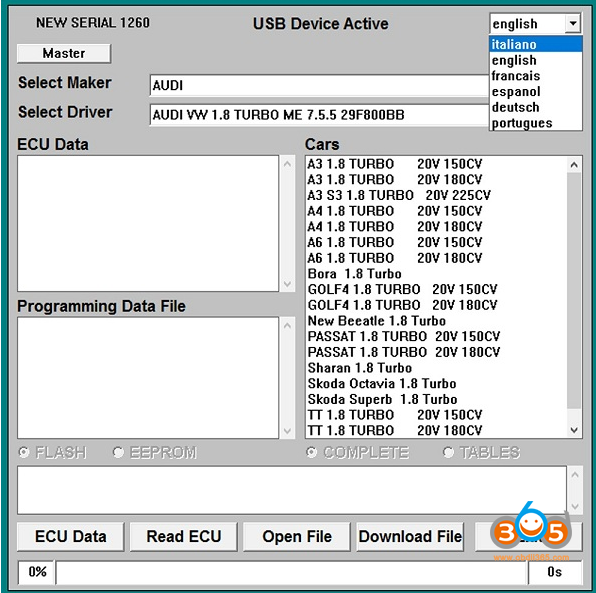Viewport: 596px width, 593px height.
Task: Select A3 S3 1.8 TURBO 225CV car
Action: (399, 195)
